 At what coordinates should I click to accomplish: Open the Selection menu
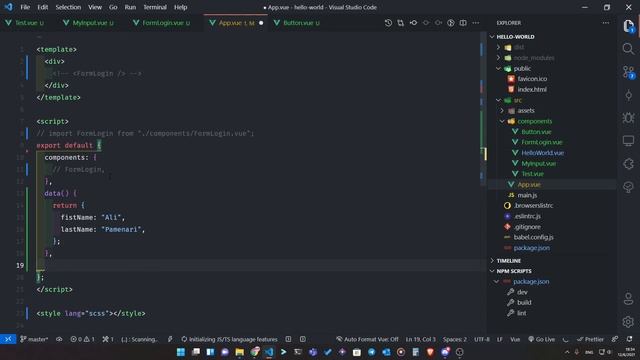coord(68,7)
